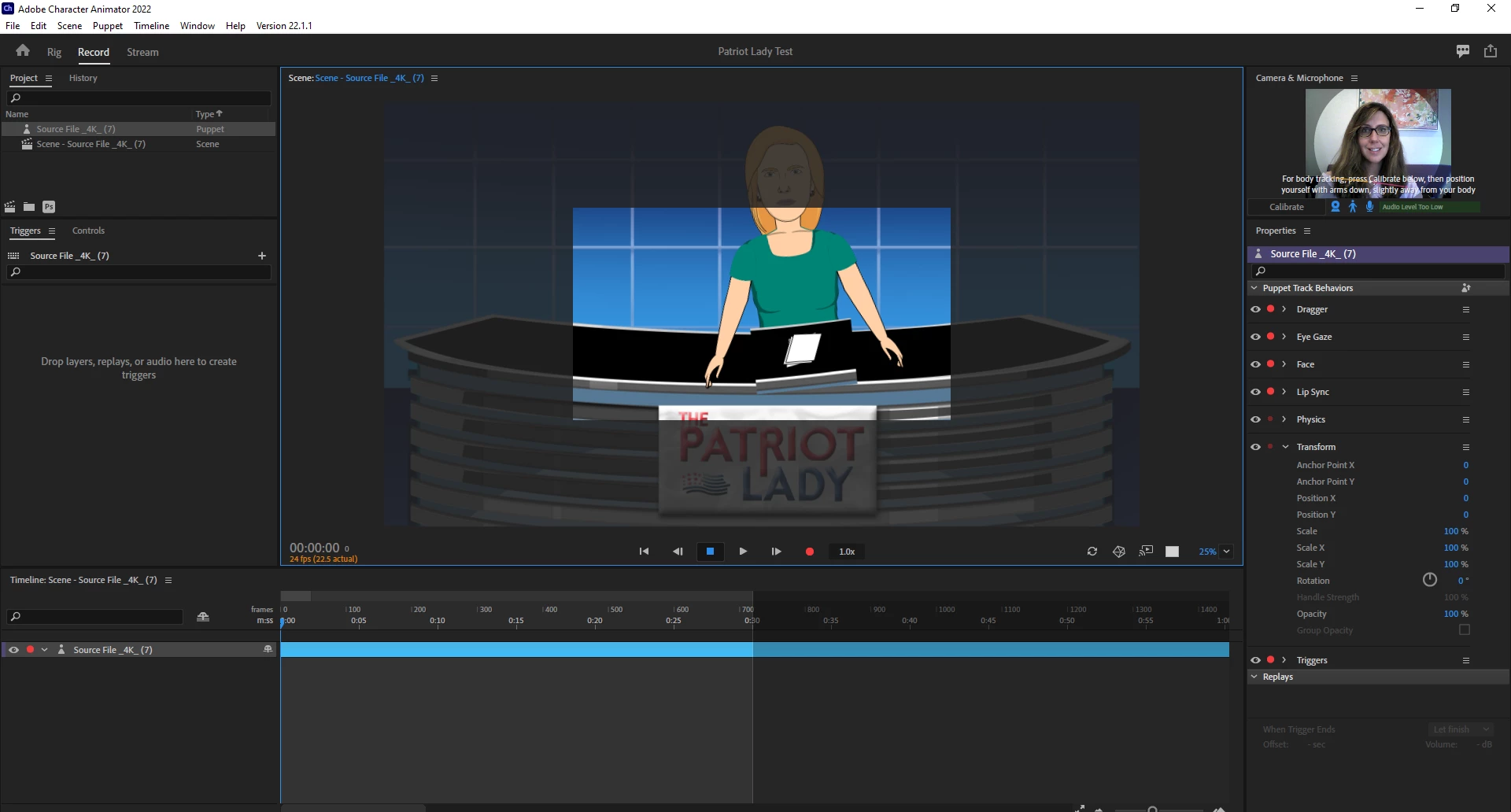This screenshot has height=812, width=1511.
Task: Switch to the Rig workspace
Action: (54, 52)
